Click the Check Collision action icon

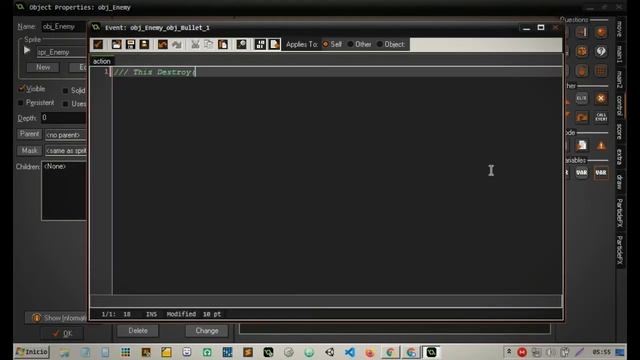(582, 32)
